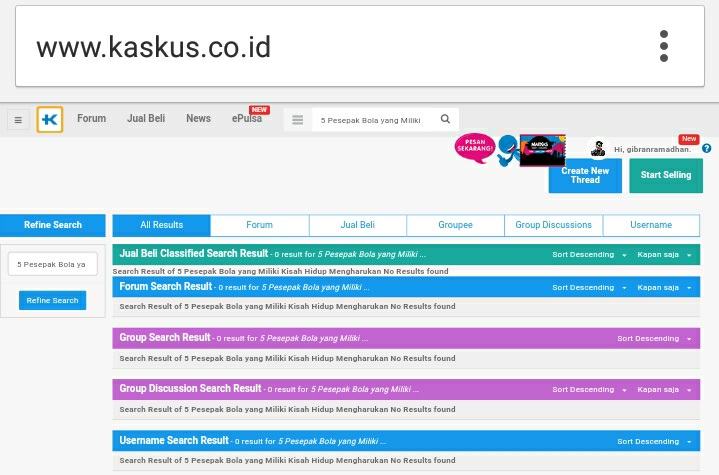Click the Forum Search Result heading
719x475 pixels.
click(x=166, y=287)
